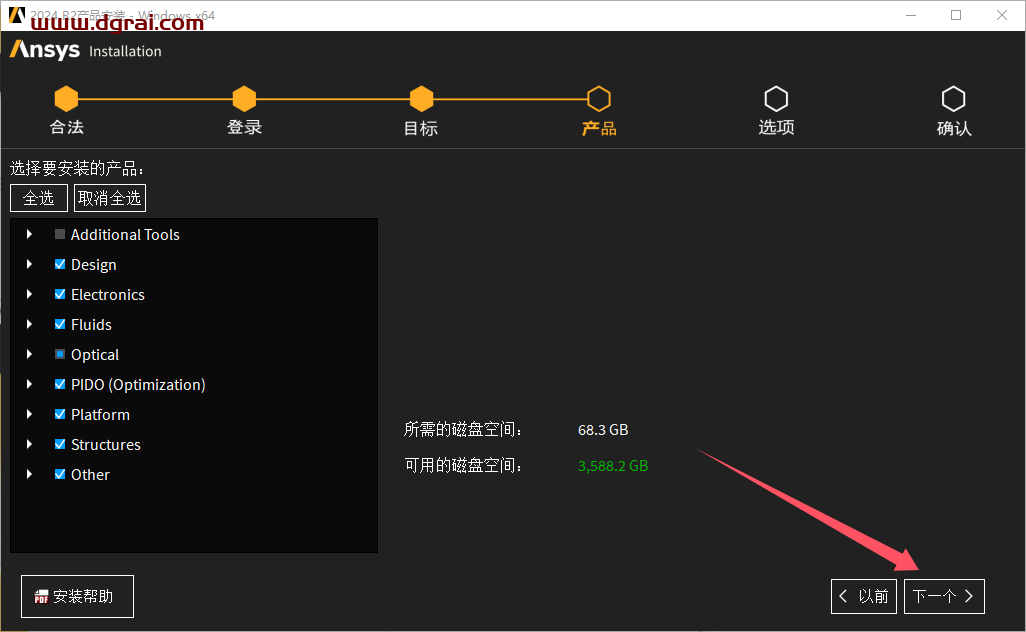Toggle the Additional Tools checkbox

(x=60, y=234)
